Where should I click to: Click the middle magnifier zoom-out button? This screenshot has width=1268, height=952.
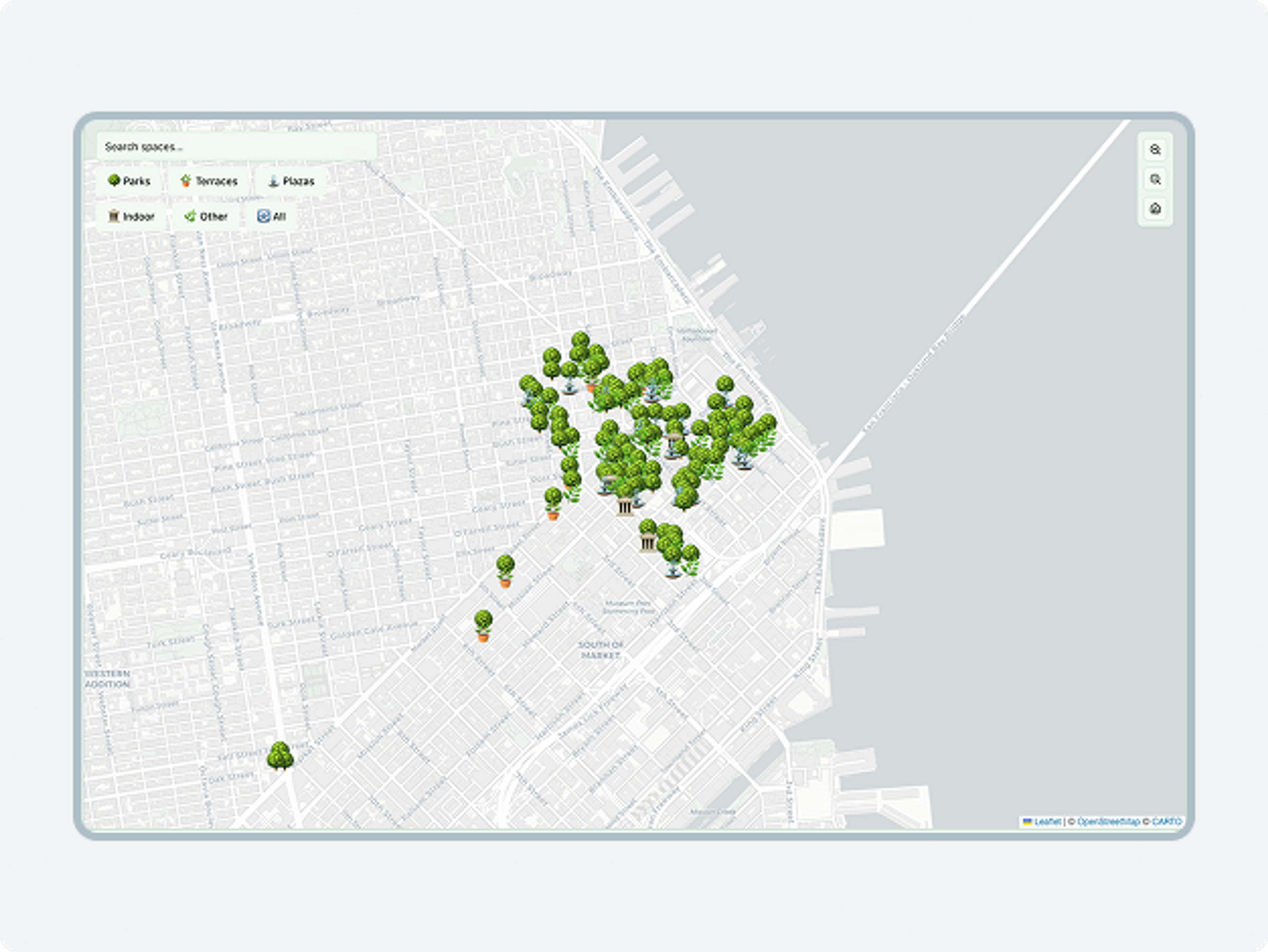pyautogui.click(x=1155, y=179)
